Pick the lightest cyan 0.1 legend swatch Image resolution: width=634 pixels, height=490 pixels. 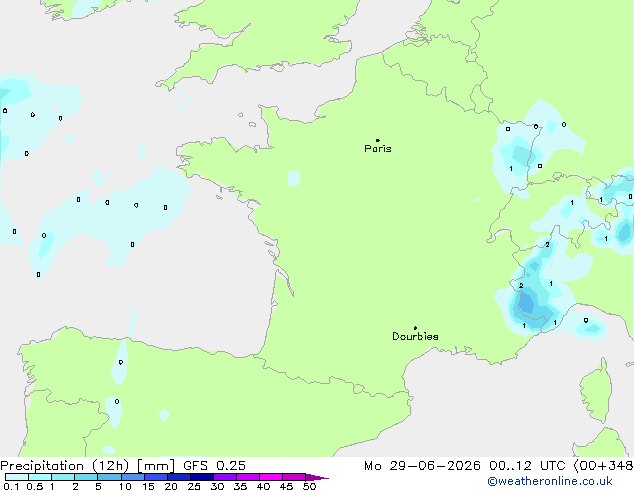pos(17,477)
